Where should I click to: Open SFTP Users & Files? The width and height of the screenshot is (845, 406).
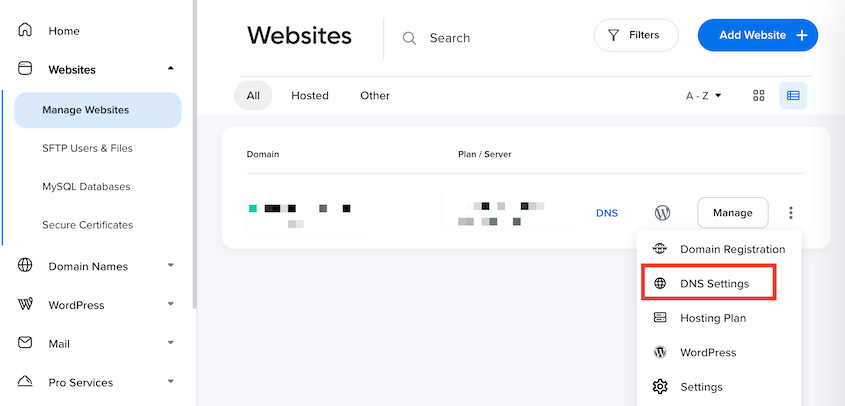87,148
